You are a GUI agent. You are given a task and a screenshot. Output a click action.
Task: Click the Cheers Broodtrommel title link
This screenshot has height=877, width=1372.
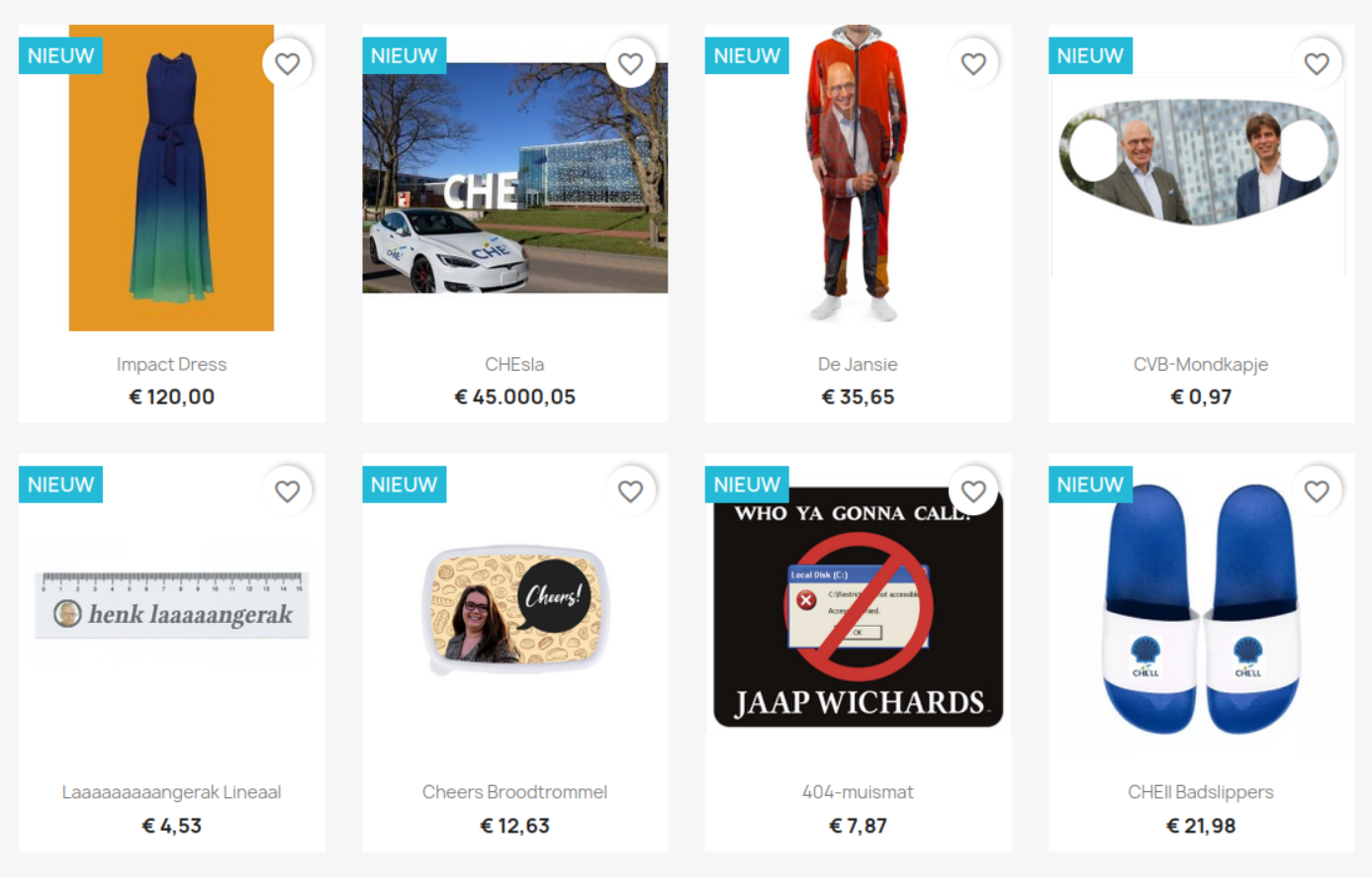coord(514,793)
